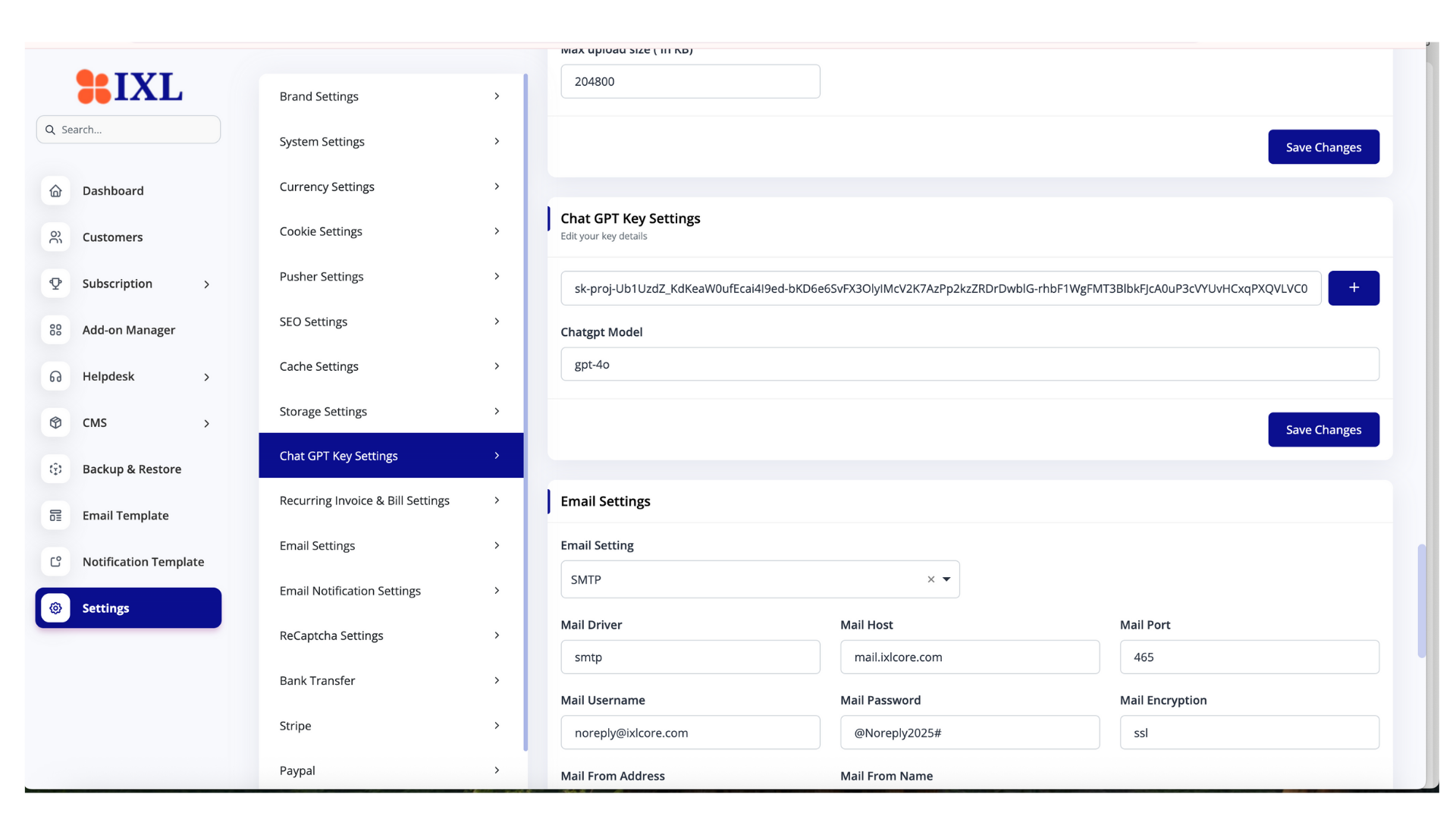Click the Brand Settings chevron arrow
Viewport: 1456px width, 819px height.
point(497,96)
